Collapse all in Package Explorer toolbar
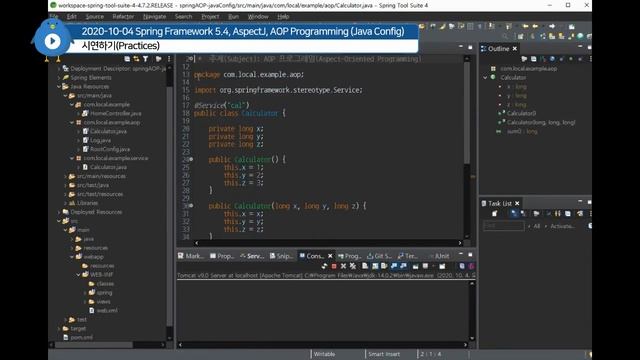 pos(127,59)
